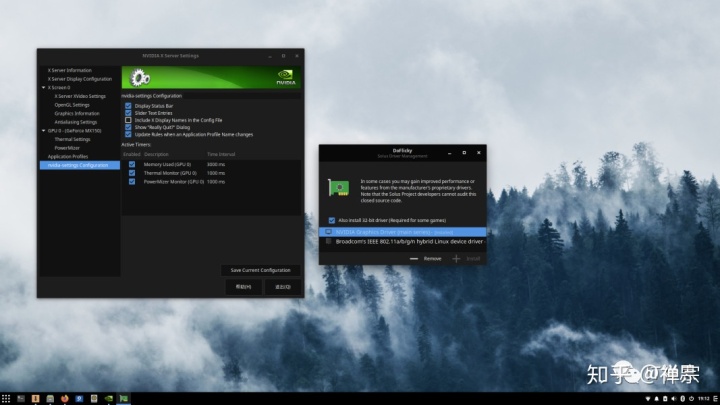Collapse the GPU 0 GeForce MX150 node
Screen dimensions: 720x405
coord(44,130)
